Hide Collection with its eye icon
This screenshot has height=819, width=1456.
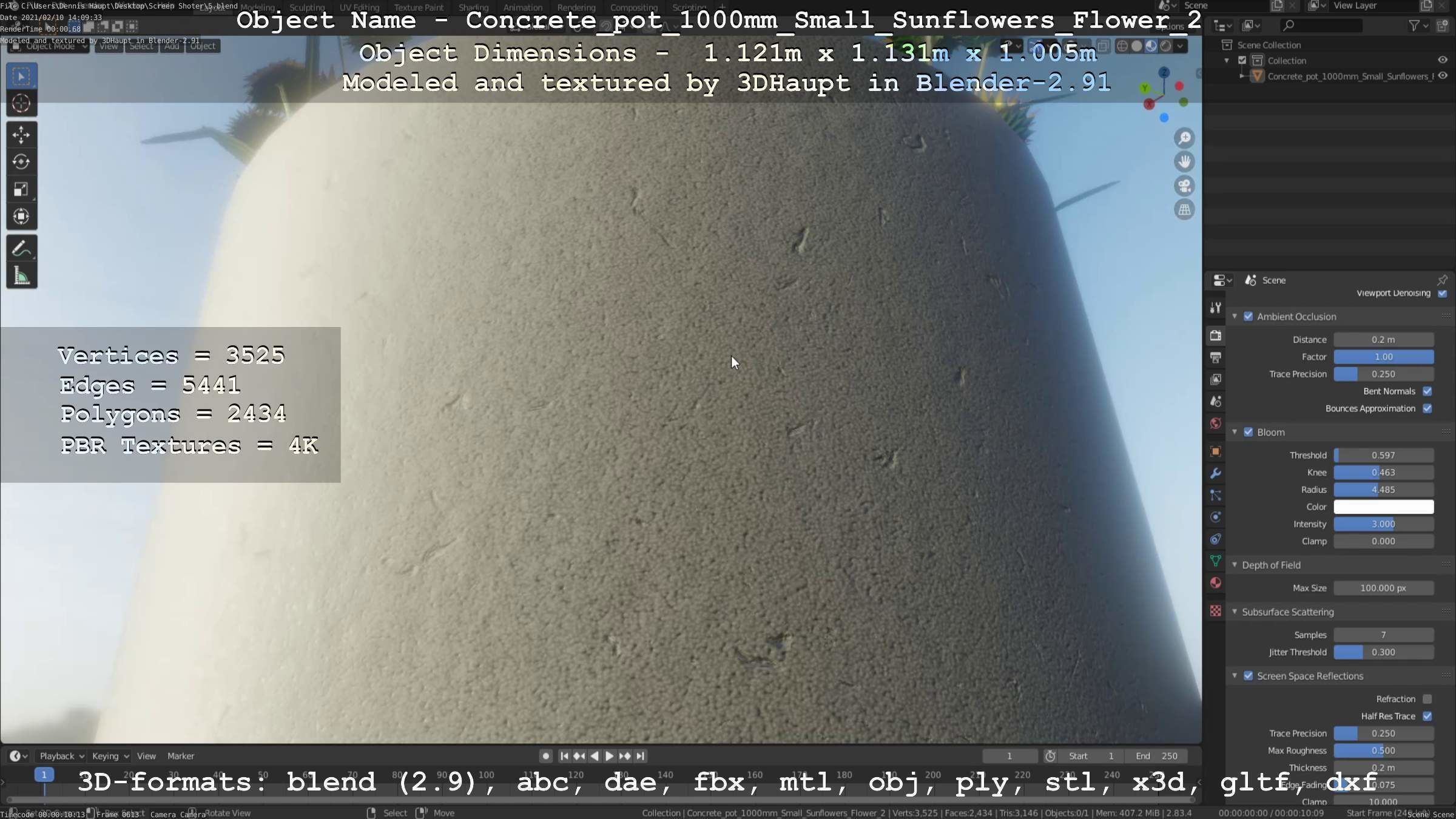coord(1443,60)
